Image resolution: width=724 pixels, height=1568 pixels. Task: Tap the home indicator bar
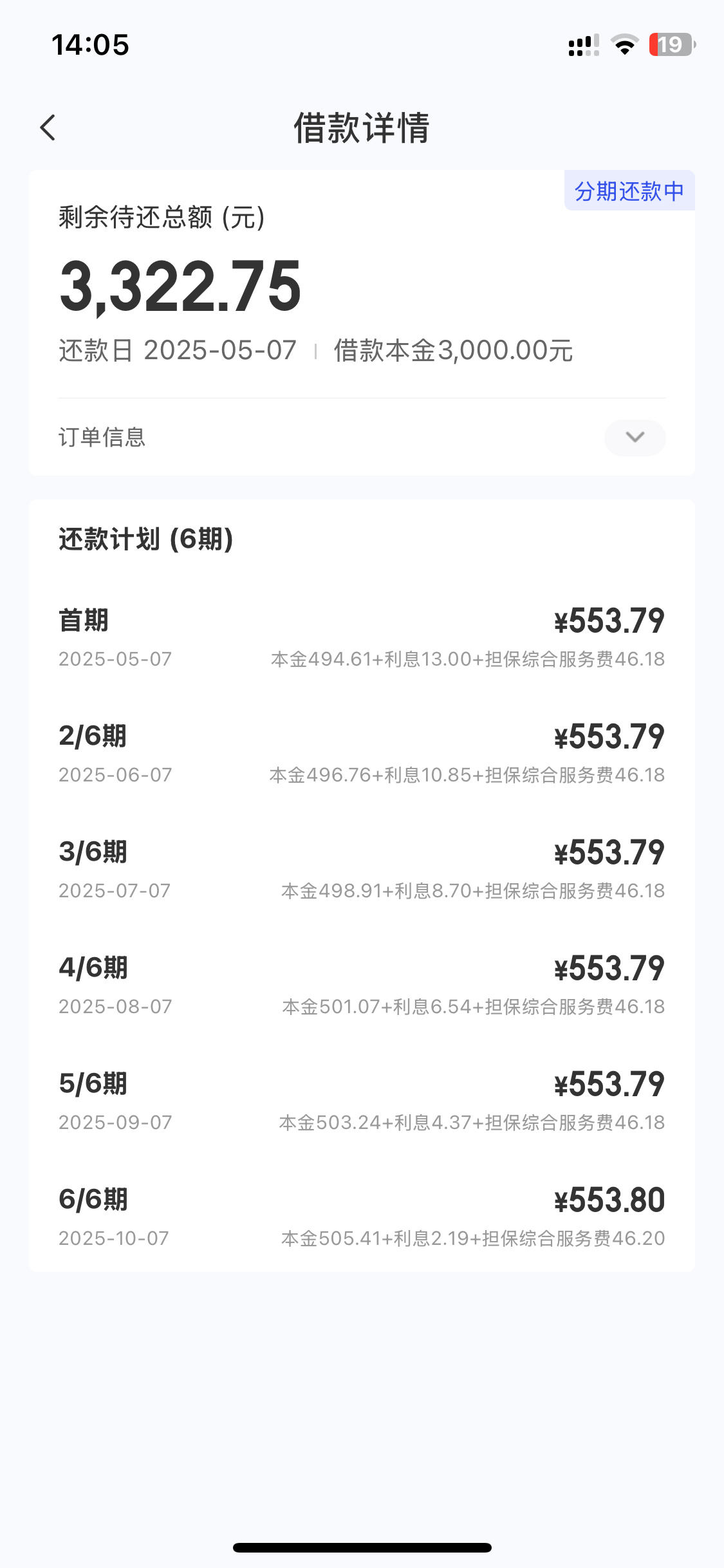pyautogui.click(x=362, y=1547)
